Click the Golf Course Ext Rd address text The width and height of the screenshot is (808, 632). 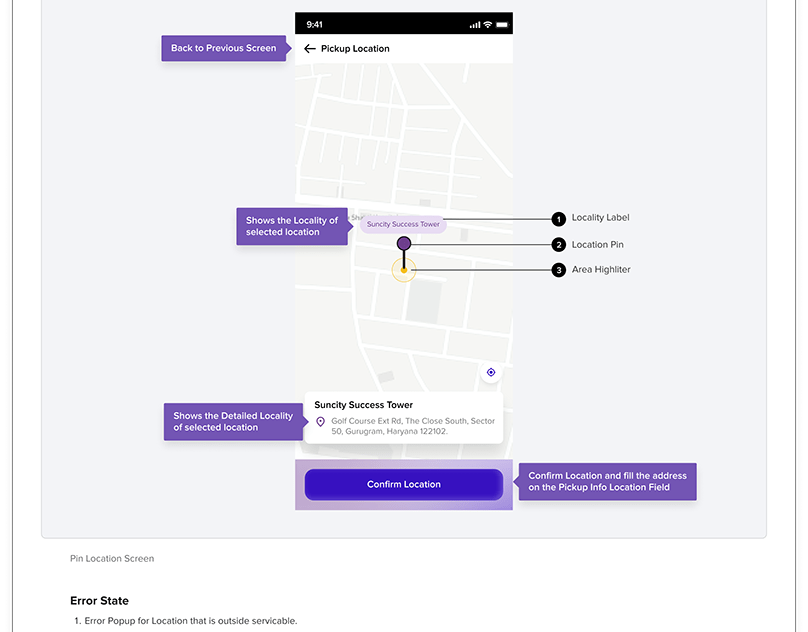pos(412,426)
